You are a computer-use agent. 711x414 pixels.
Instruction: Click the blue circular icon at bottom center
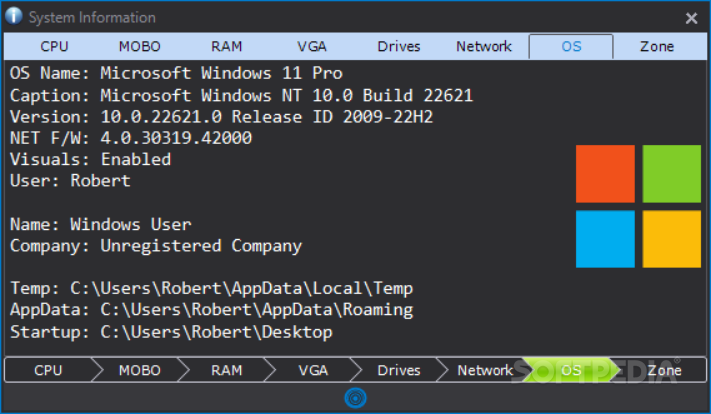(x=356, y=398)
